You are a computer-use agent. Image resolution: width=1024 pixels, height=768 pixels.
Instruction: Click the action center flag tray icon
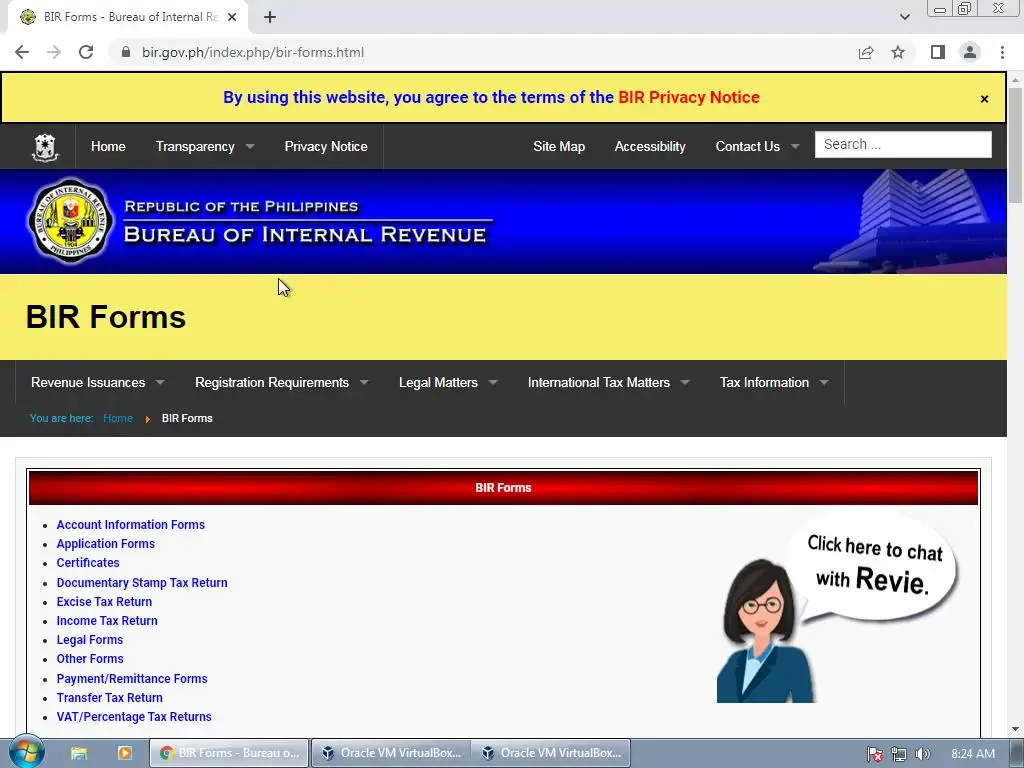[874, 754]
